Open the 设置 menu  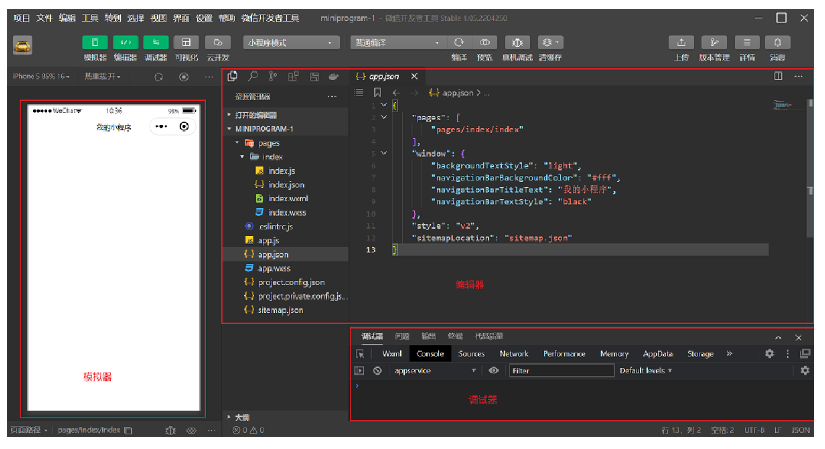pos(204,18)
